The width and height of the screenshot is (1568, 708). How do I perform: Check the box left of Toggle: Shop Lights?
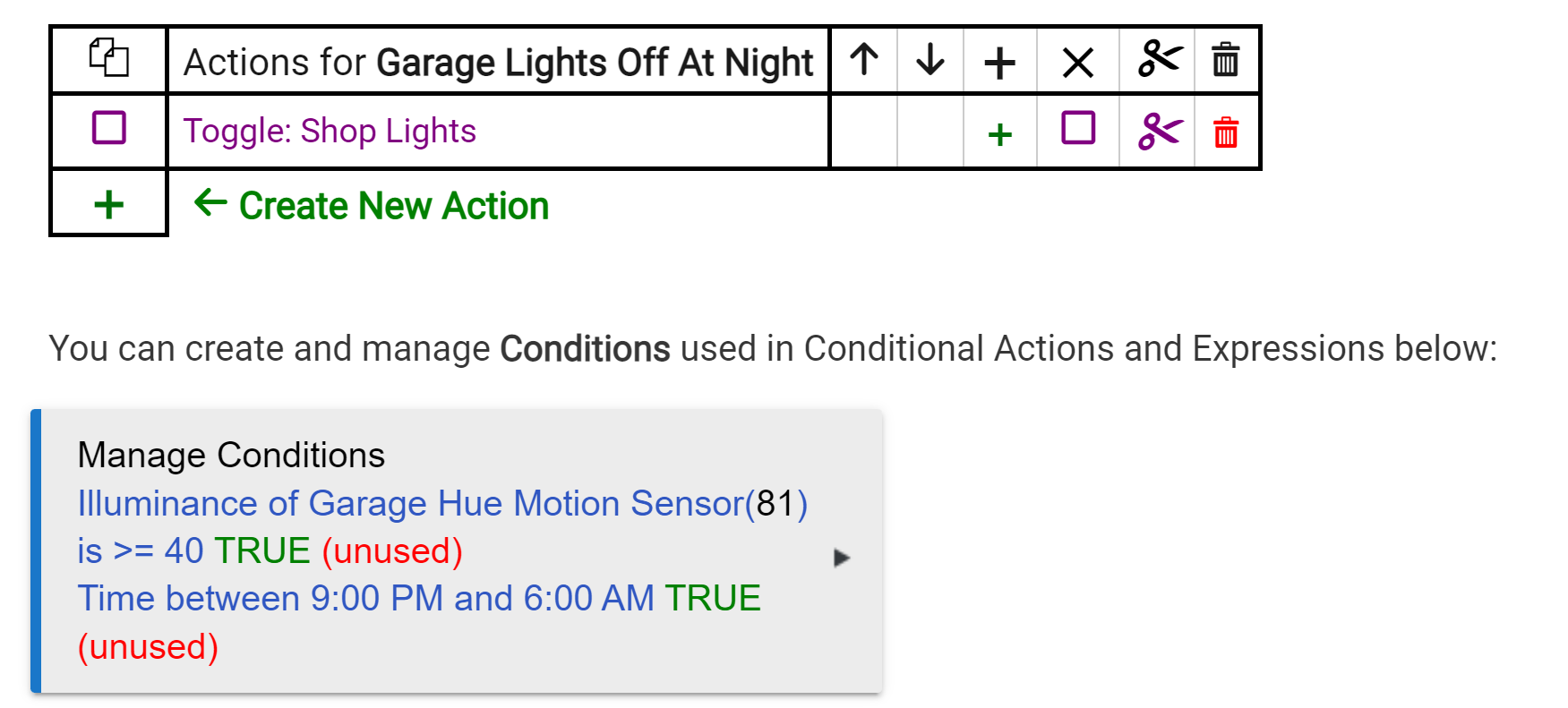pyautogui.click(x=109, y=128)
